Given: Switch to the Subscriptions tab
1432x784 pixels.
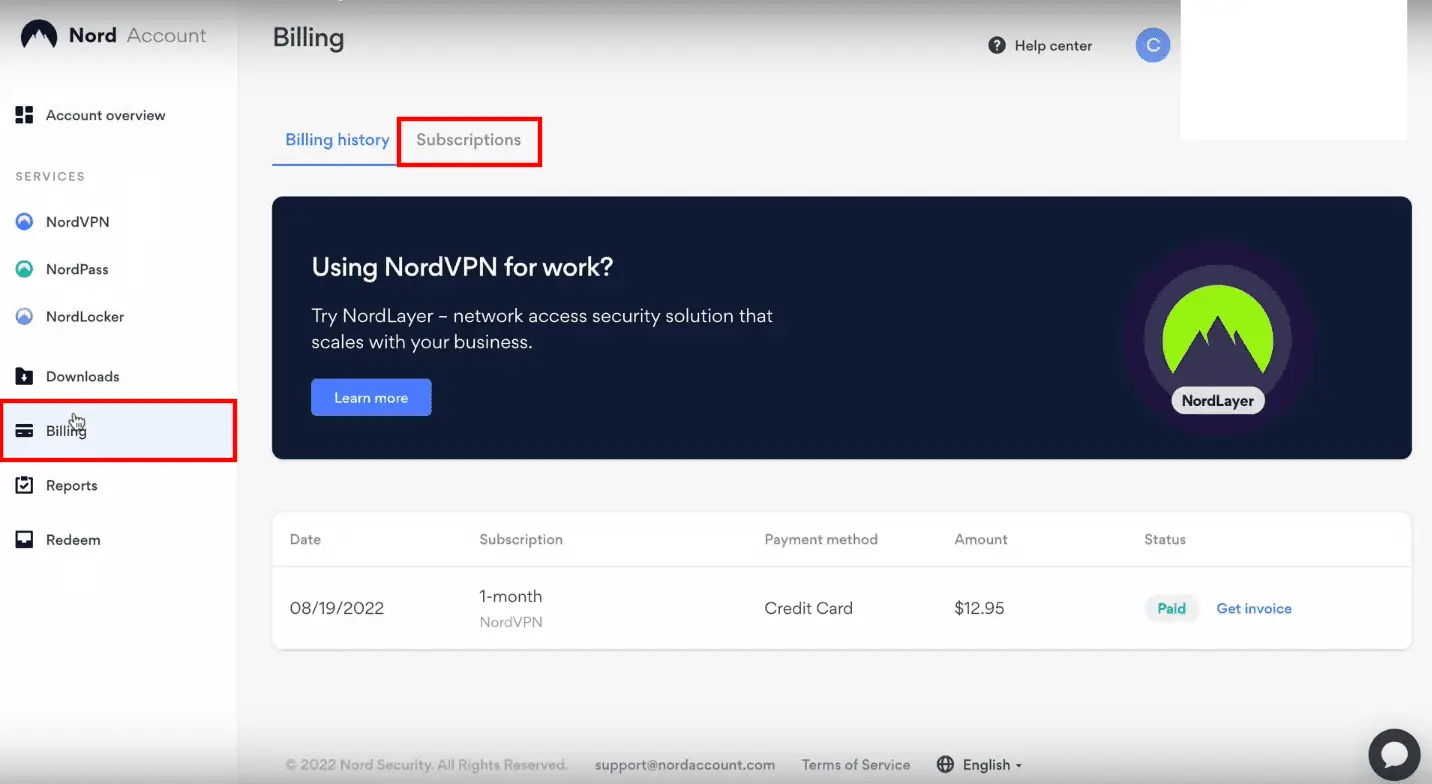Looking at the screenshot, I should click(469, 140).
